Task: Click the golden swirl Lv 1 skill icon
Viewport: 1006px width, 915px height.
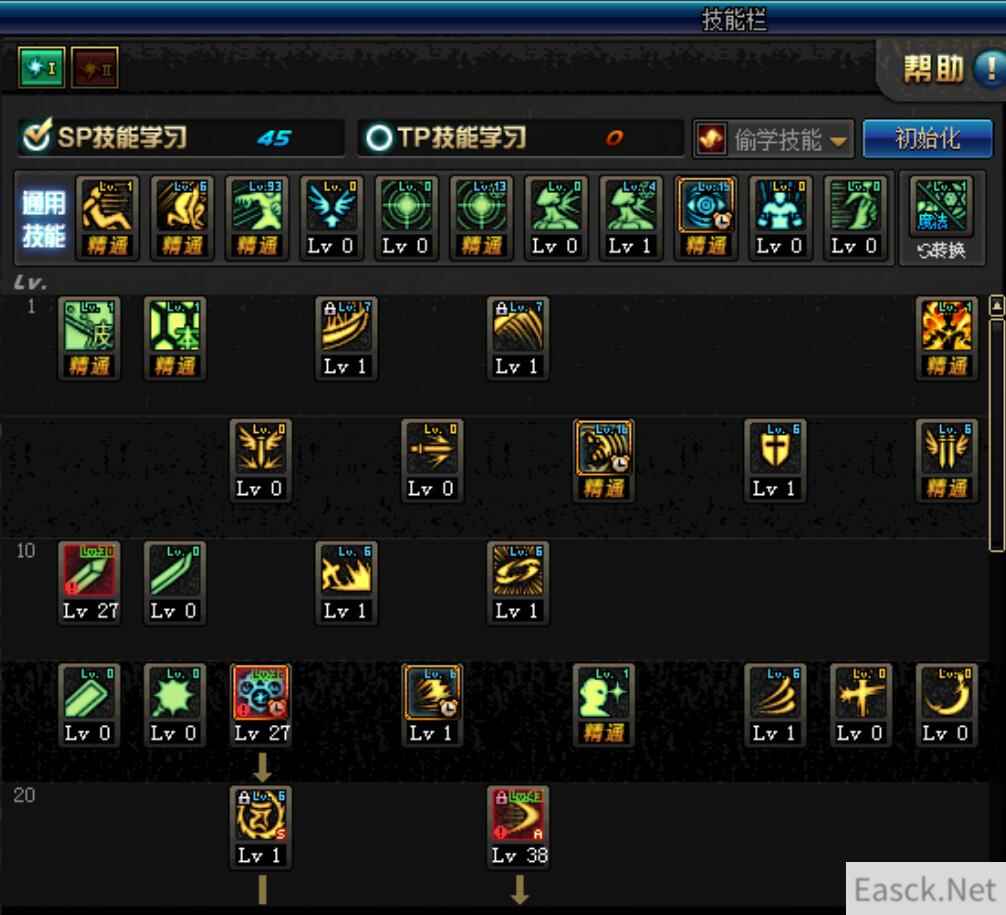Action: [x=518, y=570]
